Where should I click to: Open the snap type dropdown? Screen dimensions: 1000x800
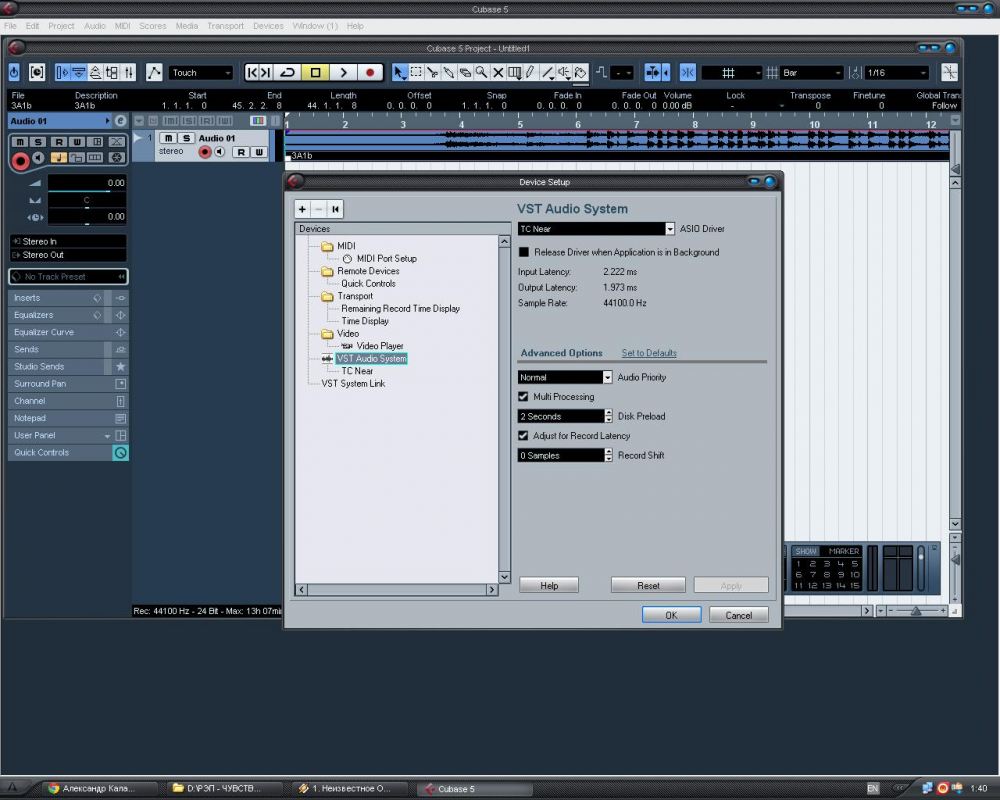point(732,73)
